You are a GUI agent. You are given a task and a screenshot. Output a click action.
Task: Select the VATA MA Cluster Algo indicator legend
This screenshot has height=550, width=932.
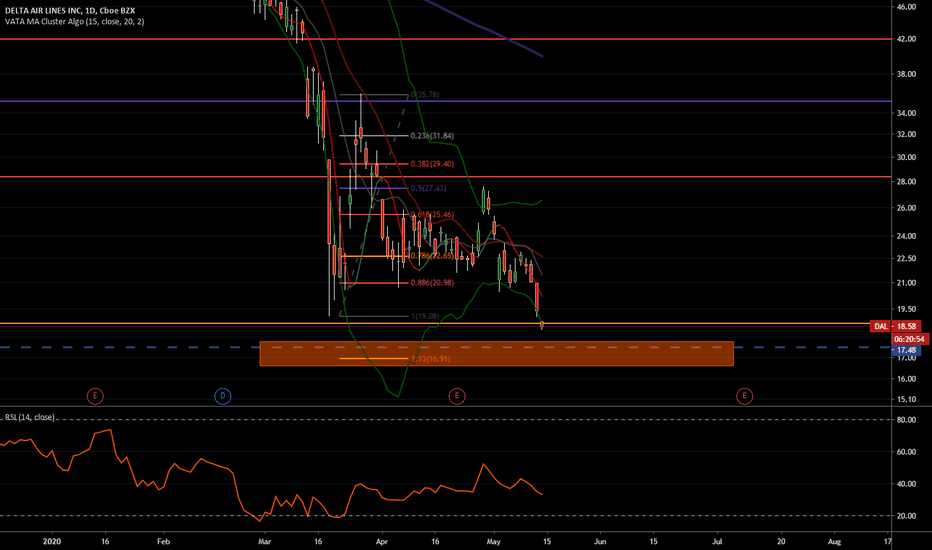pyautogui.click(x=74, y=21)
